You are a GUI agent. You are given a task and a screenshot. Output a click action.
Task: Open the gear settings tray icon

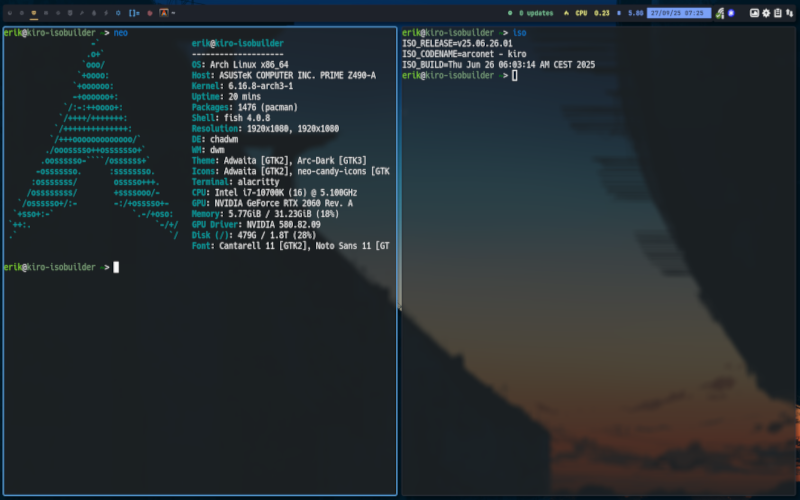click(766, 13)
